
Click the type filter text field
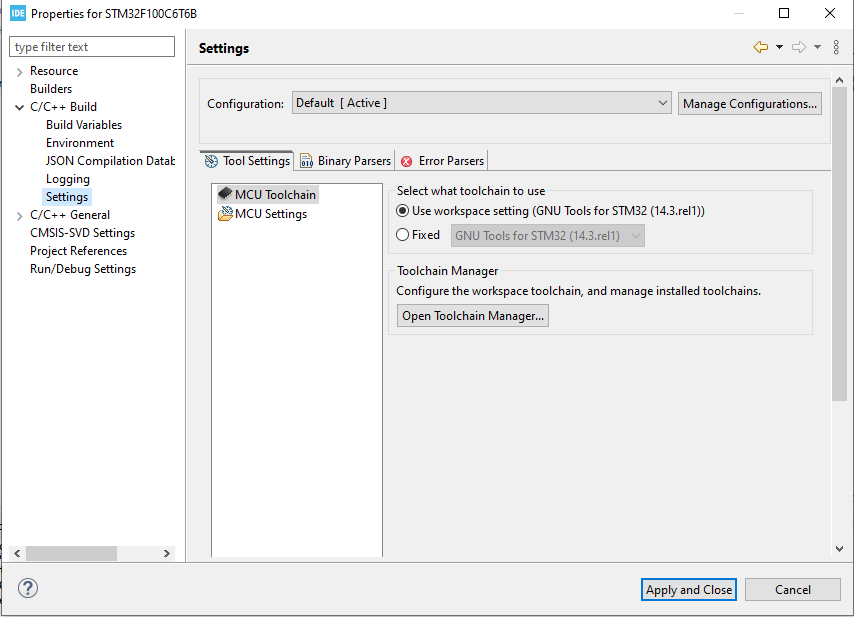[x=92, y=47]
